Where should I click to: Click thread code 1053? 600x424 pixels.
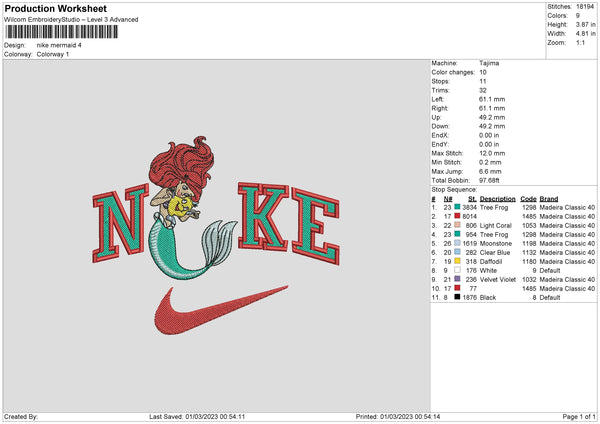[x=529, y=225]
